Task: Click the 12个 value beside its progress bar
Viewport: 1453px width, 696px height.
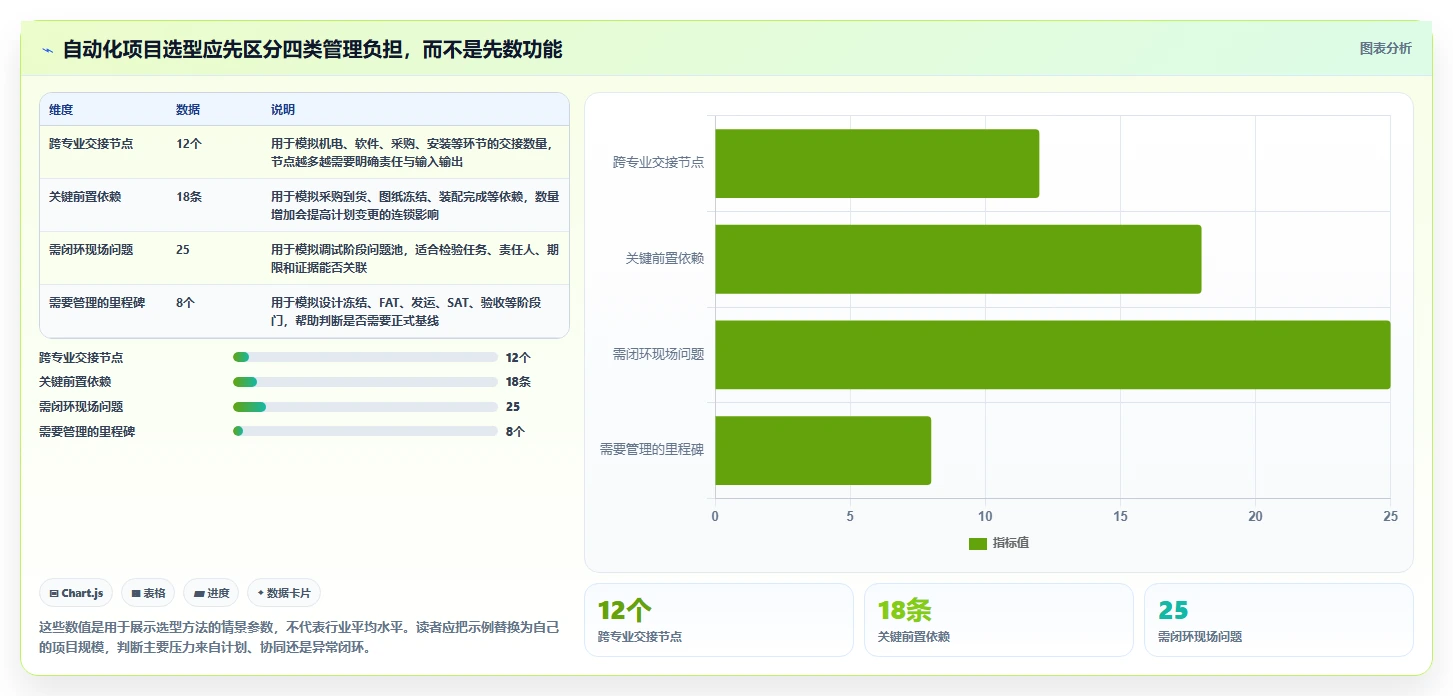Action: [x=518, y=357]
